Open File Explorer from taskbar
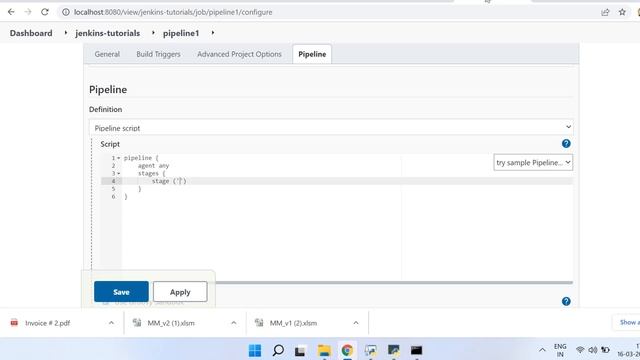This screenshot has width=640, height=360. (324, 350)
